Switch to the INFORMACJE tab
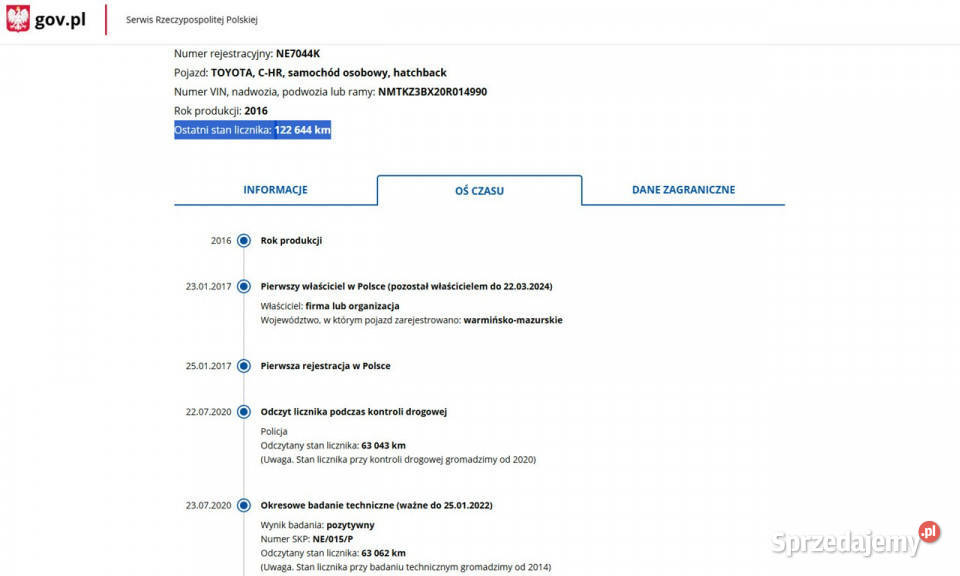Screen dimensions: 960x576 (275, 190)
